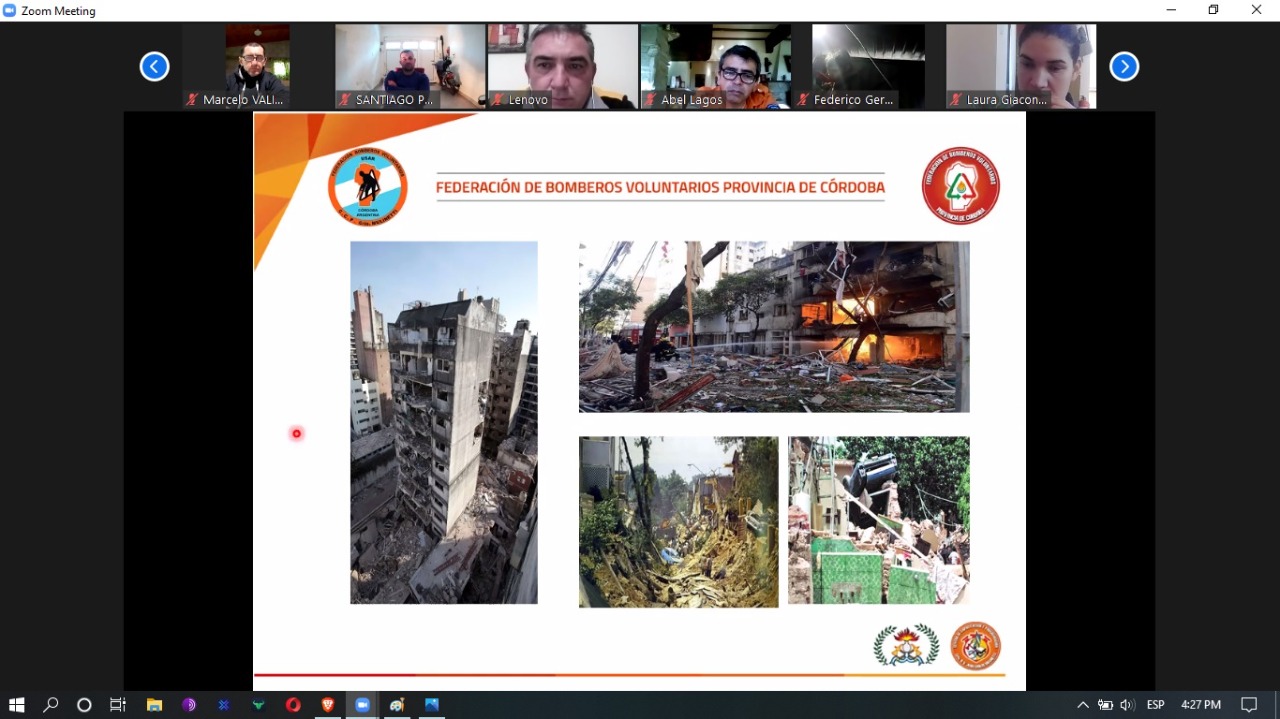Select Federico Ger... participant video
1280x719 pixels.
pos(868,66)
